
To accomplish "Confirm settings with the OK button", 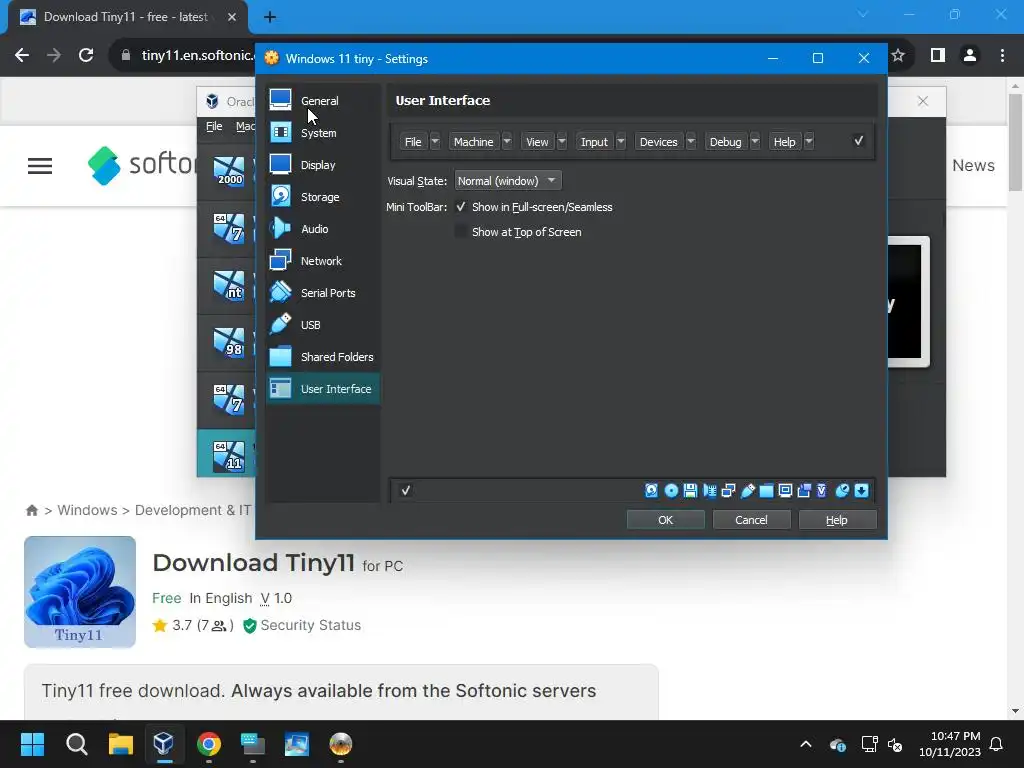I will point(665,520).
